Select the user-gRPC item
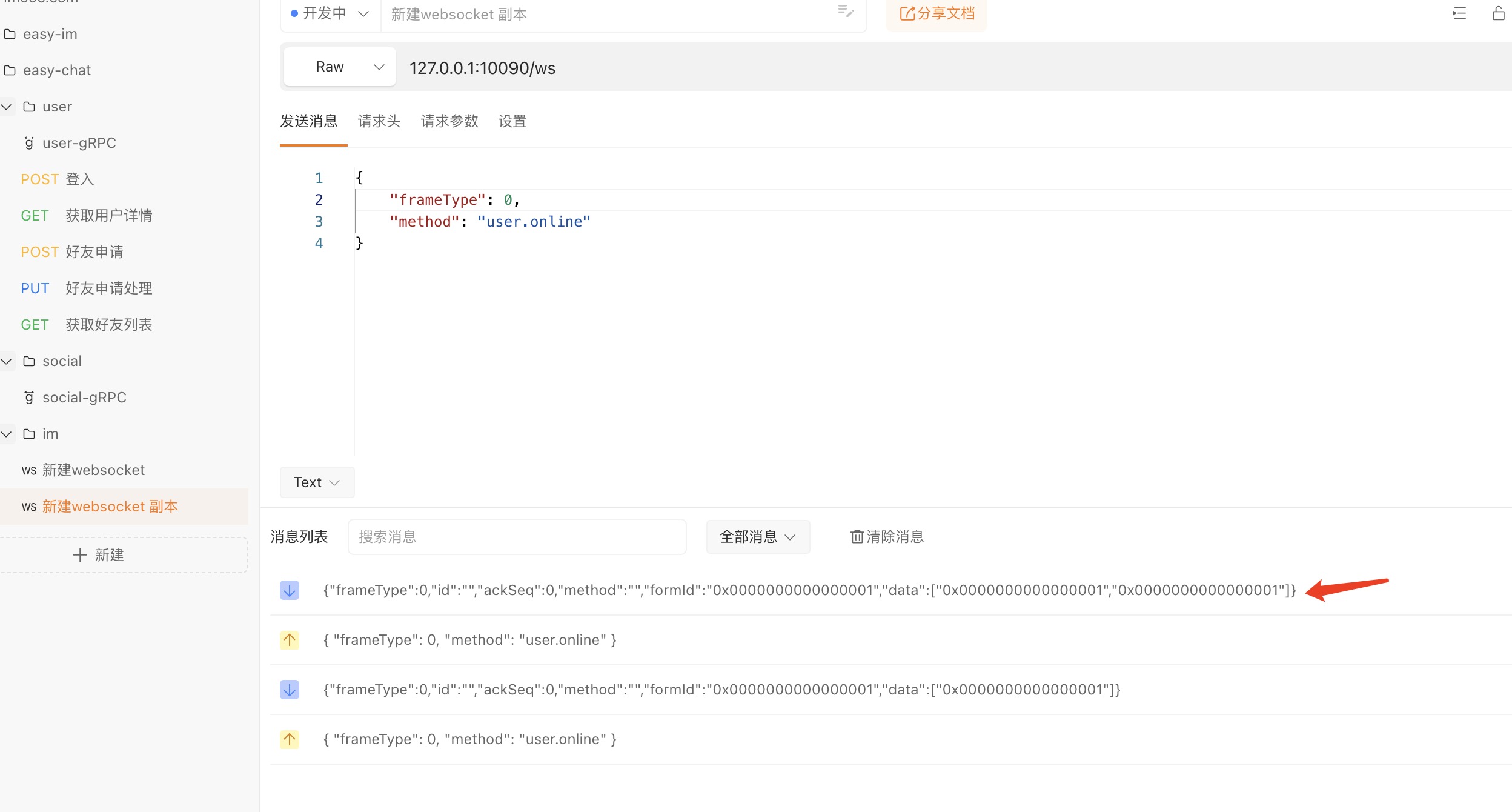Image resolution: width=1512 pixels, height=812 pixels. tap(79, 143)
